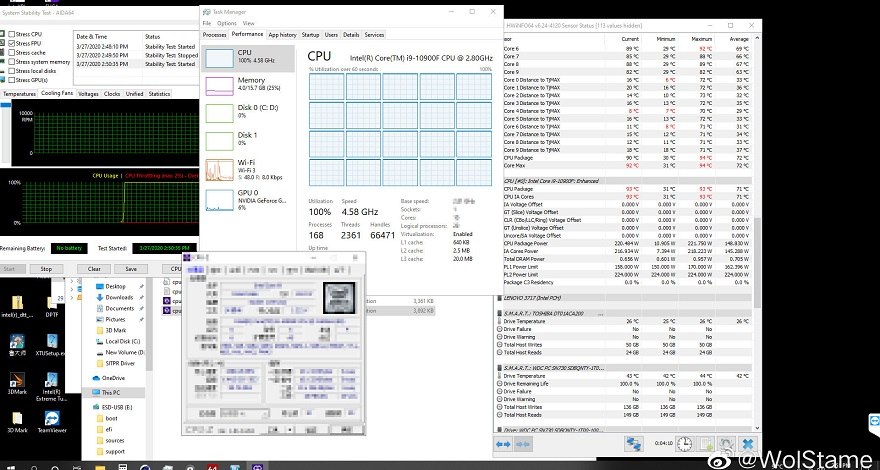Screen dimensions: 880x470
Task: Open File Explorer from the taskbar
Action: (100, 467)
